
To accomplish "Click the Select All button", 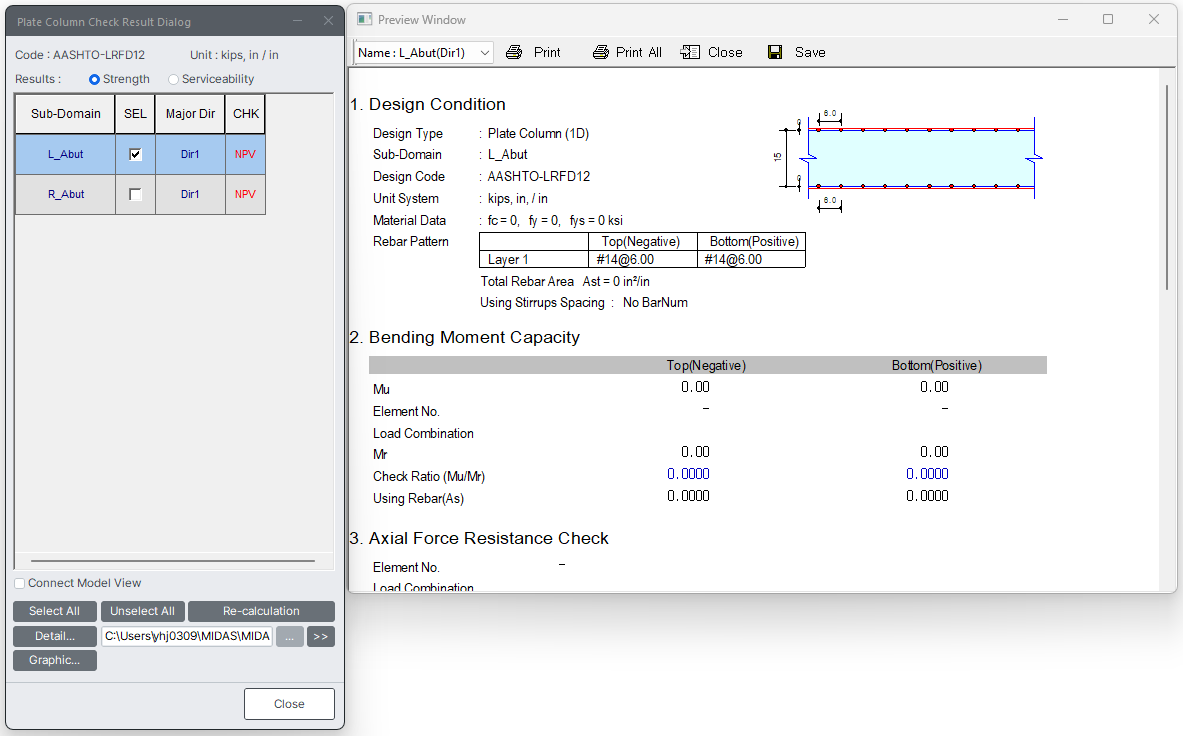I will point(54,611).
